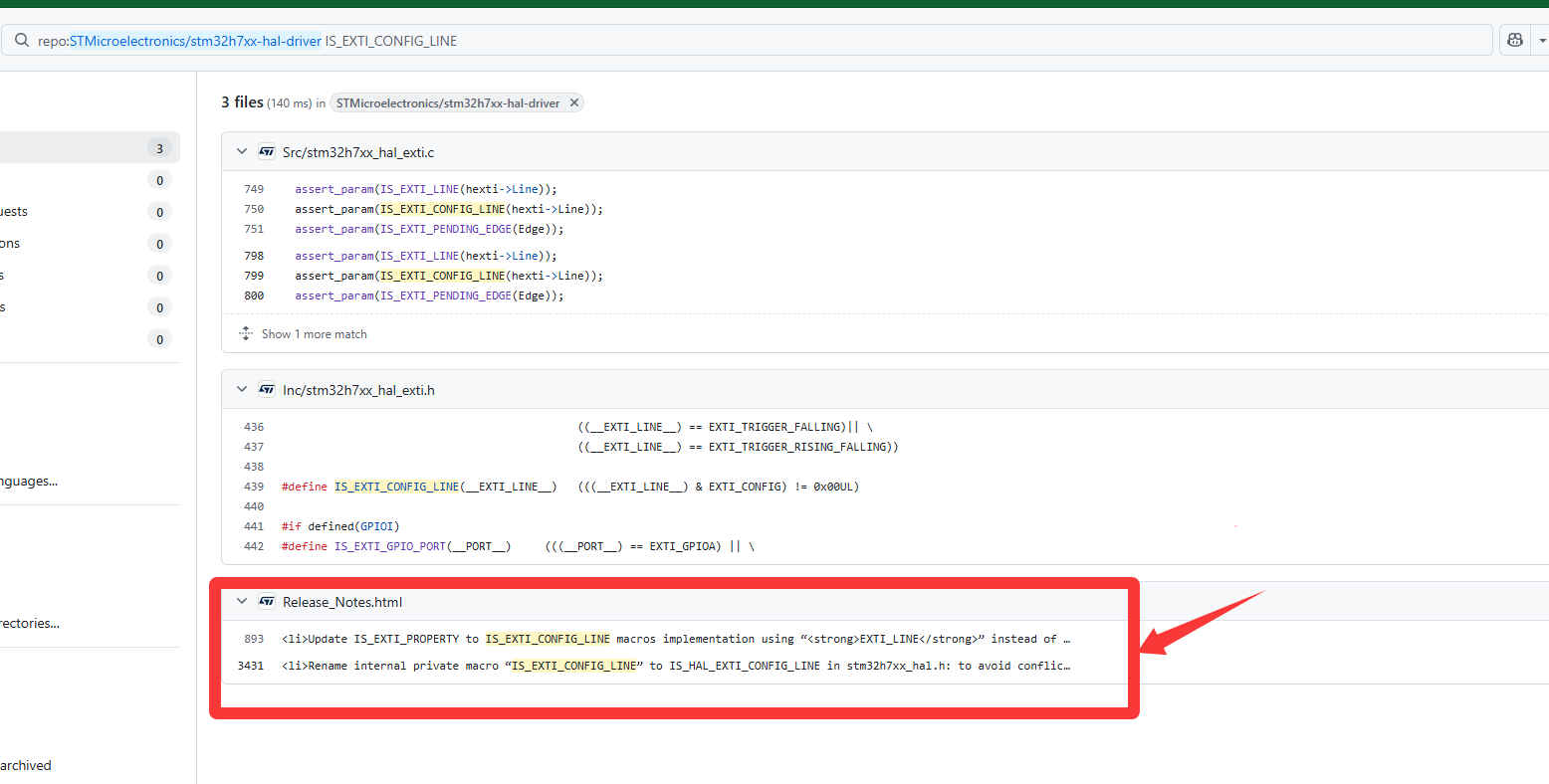Select sidebar filter showing count 3
This screenshot has width=1549, height=784.
(x=90, y=148)
